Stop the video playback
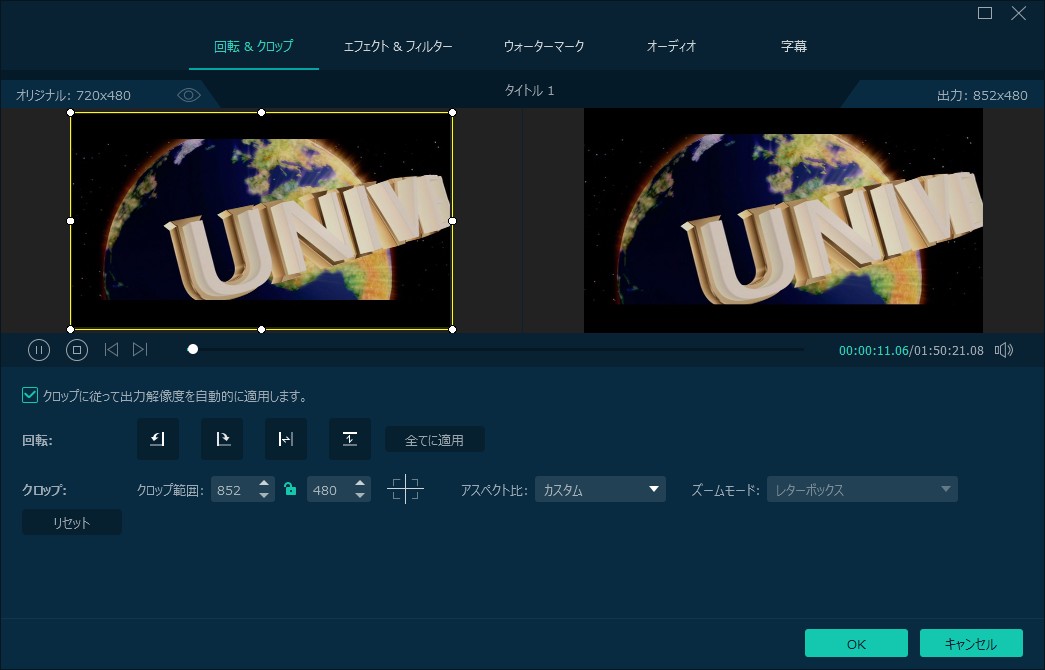Viewport: 1045px width, 670px height. pyautogui.click(x=77, y=350)
